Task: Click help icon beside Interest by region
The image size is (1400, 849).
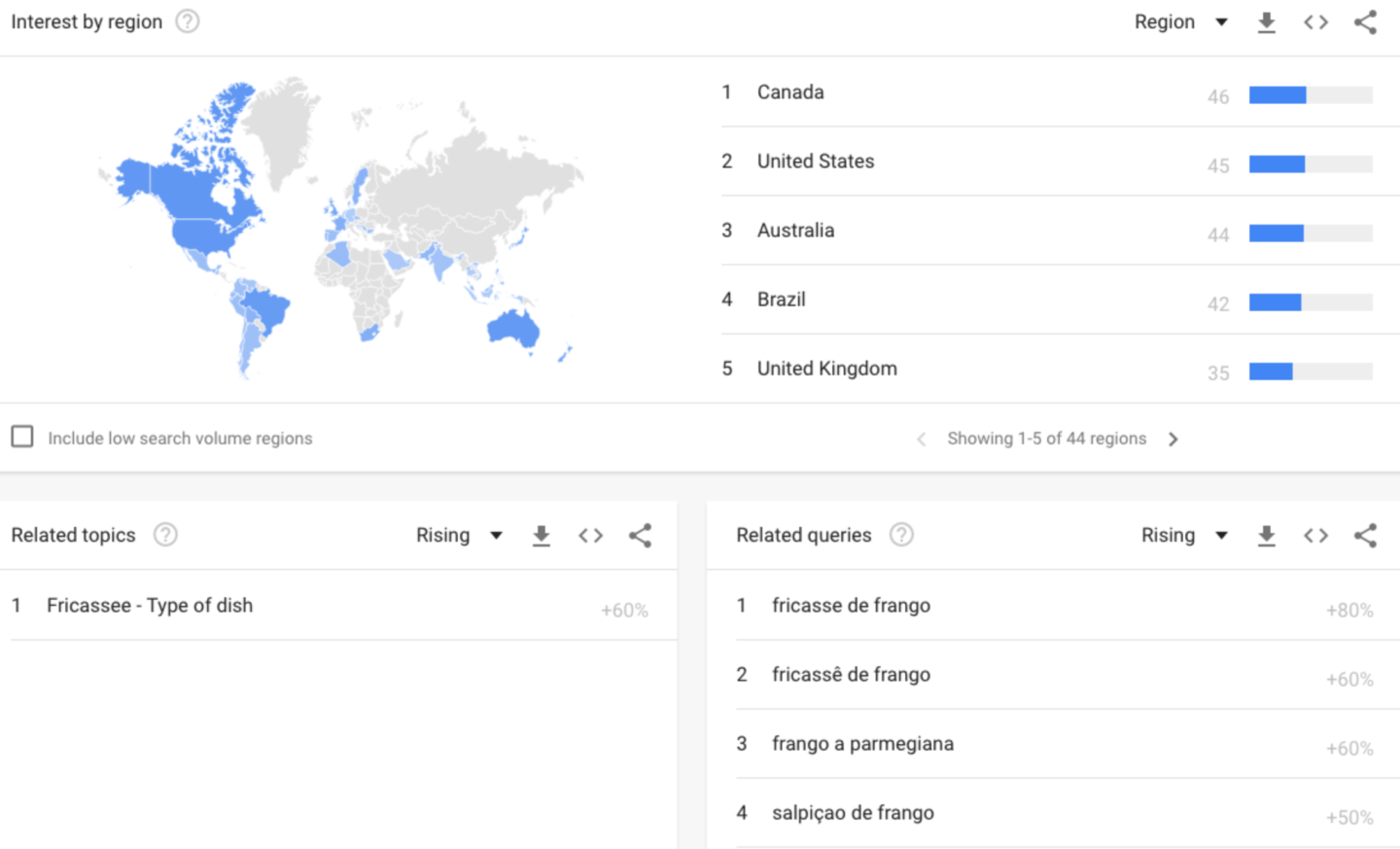Action: 188,21
